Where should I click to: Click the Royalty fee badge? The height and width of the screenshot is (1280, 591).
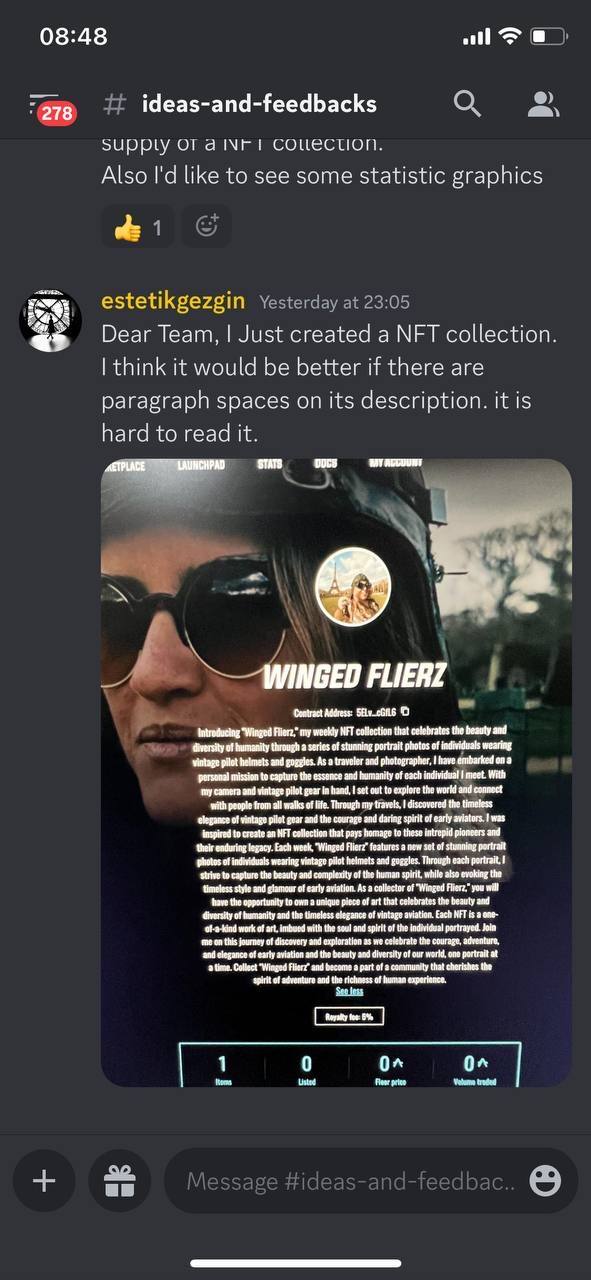(349, 1017)
